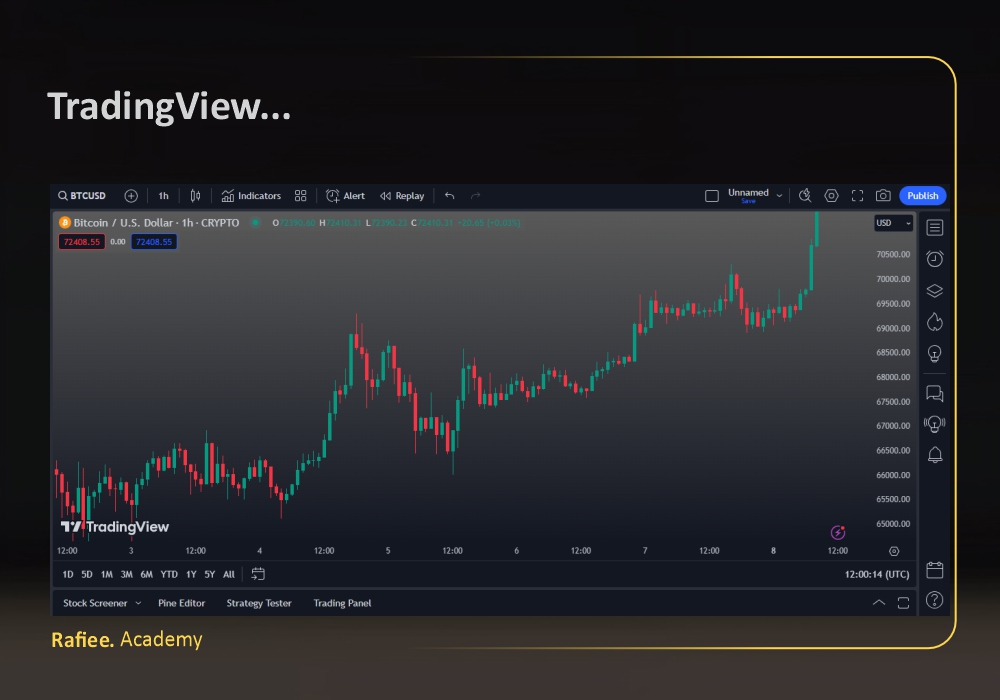Select the 5Y time range

[x=210, y=574]
